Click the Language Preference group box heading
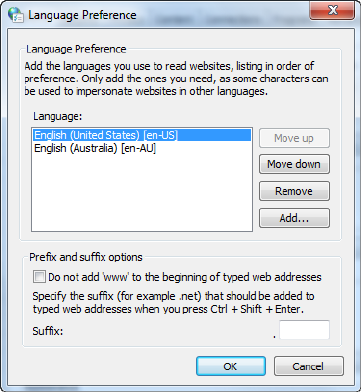361x392 pixels. coord(76,49)
